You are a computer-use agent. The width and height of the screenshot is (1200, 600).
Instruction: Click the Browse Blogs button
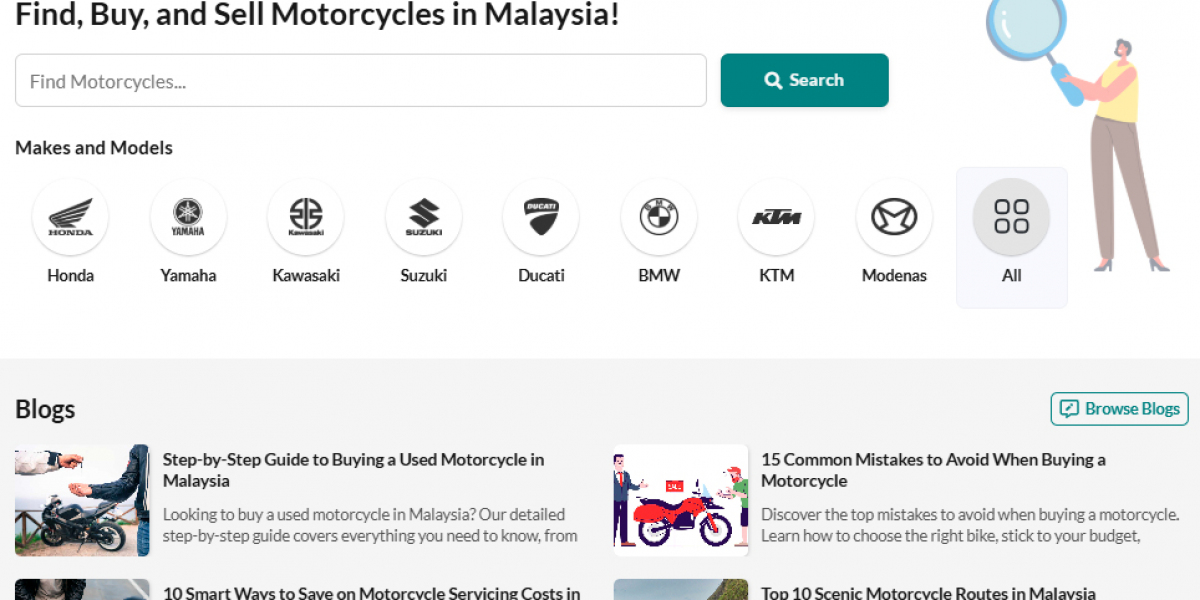coord(1119,409)
